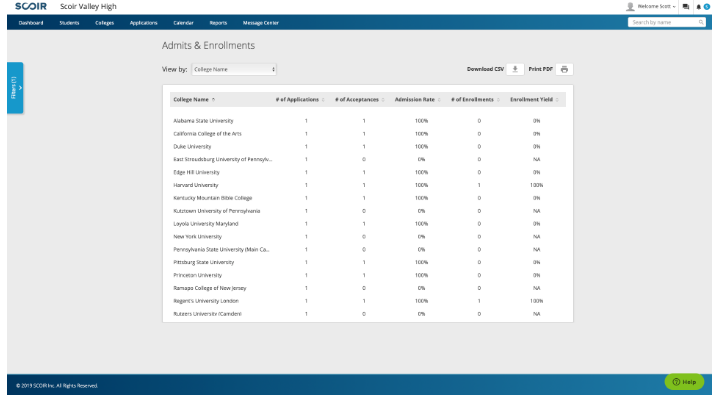Image resolution: width=717 pixels, height=398 pixels.
Task: Sort by # of Enrollments column
Action: 475,99
